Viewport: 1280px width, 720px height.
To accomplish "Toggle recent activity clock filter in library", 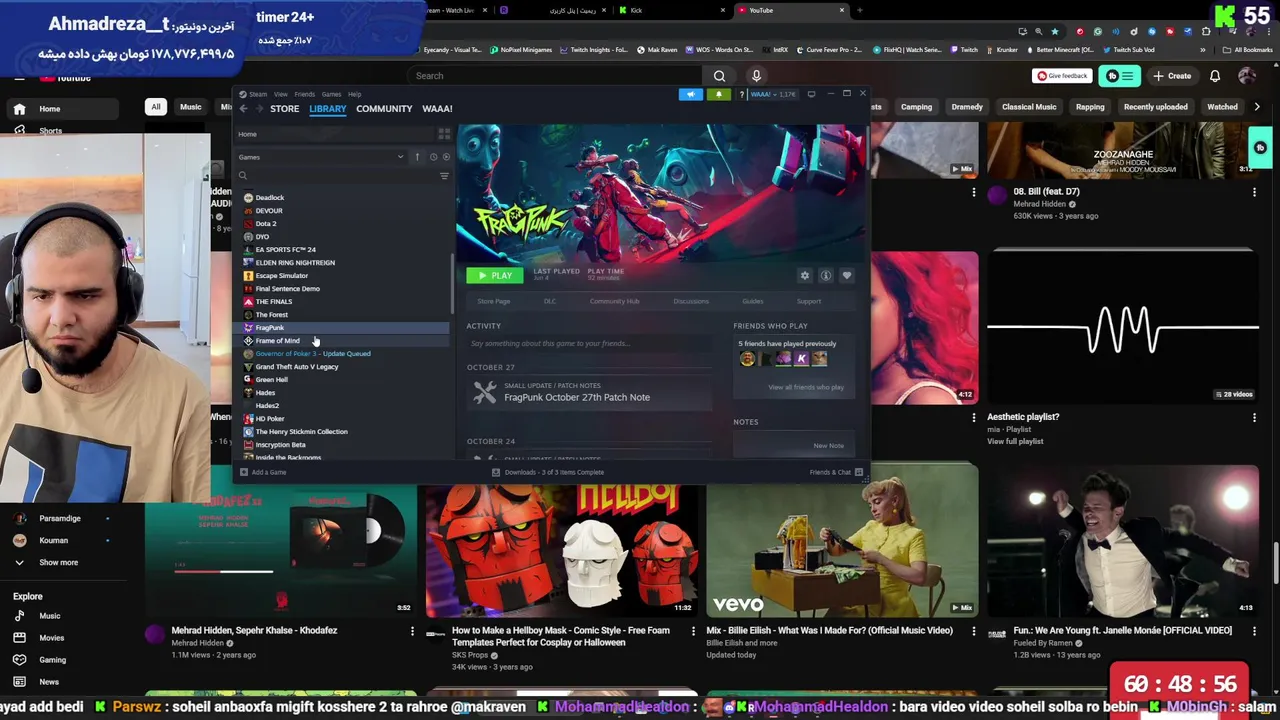I will [433, 157].
